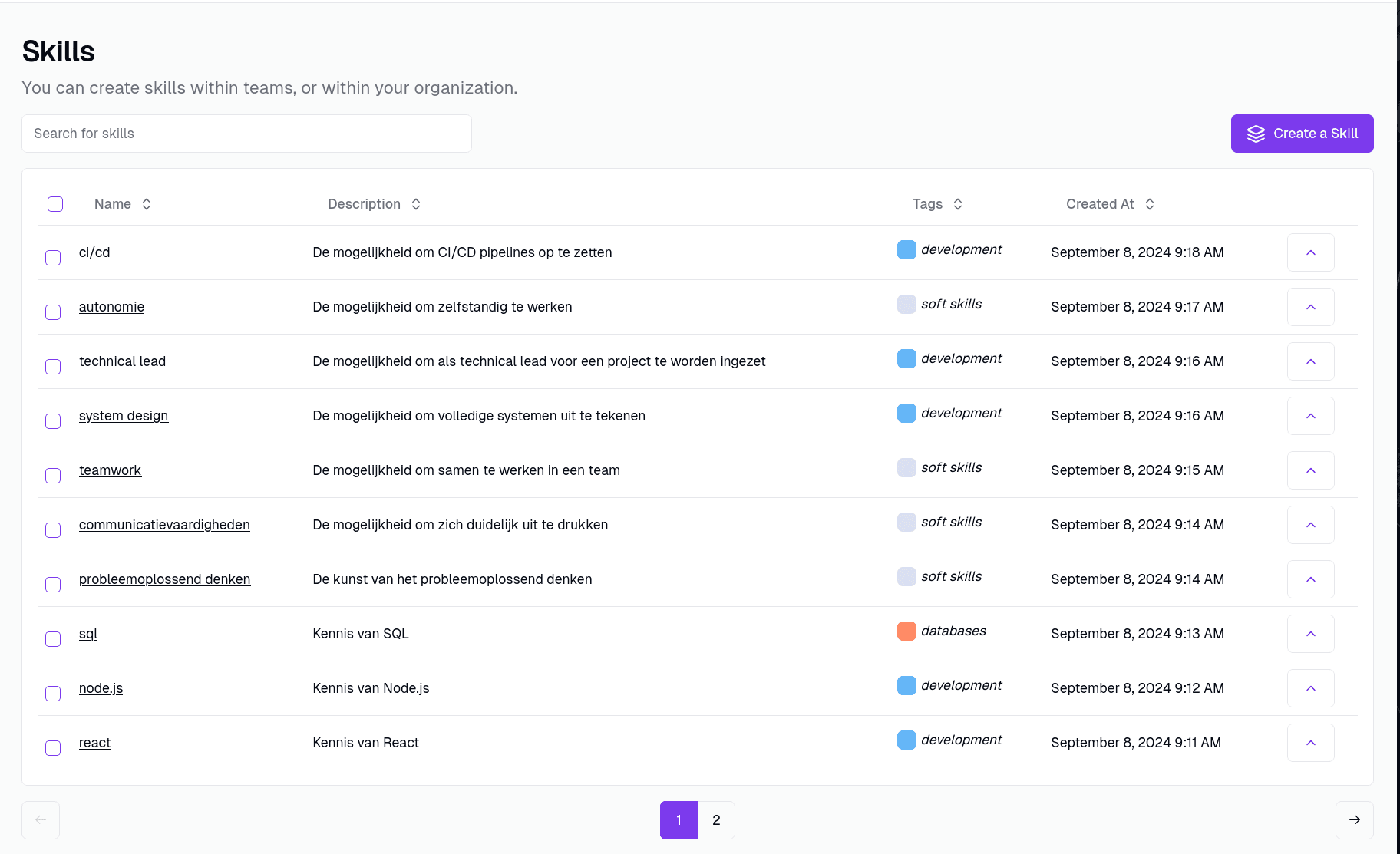
Task: Select page 1 in pagination
Action: (x=679, y=820)
